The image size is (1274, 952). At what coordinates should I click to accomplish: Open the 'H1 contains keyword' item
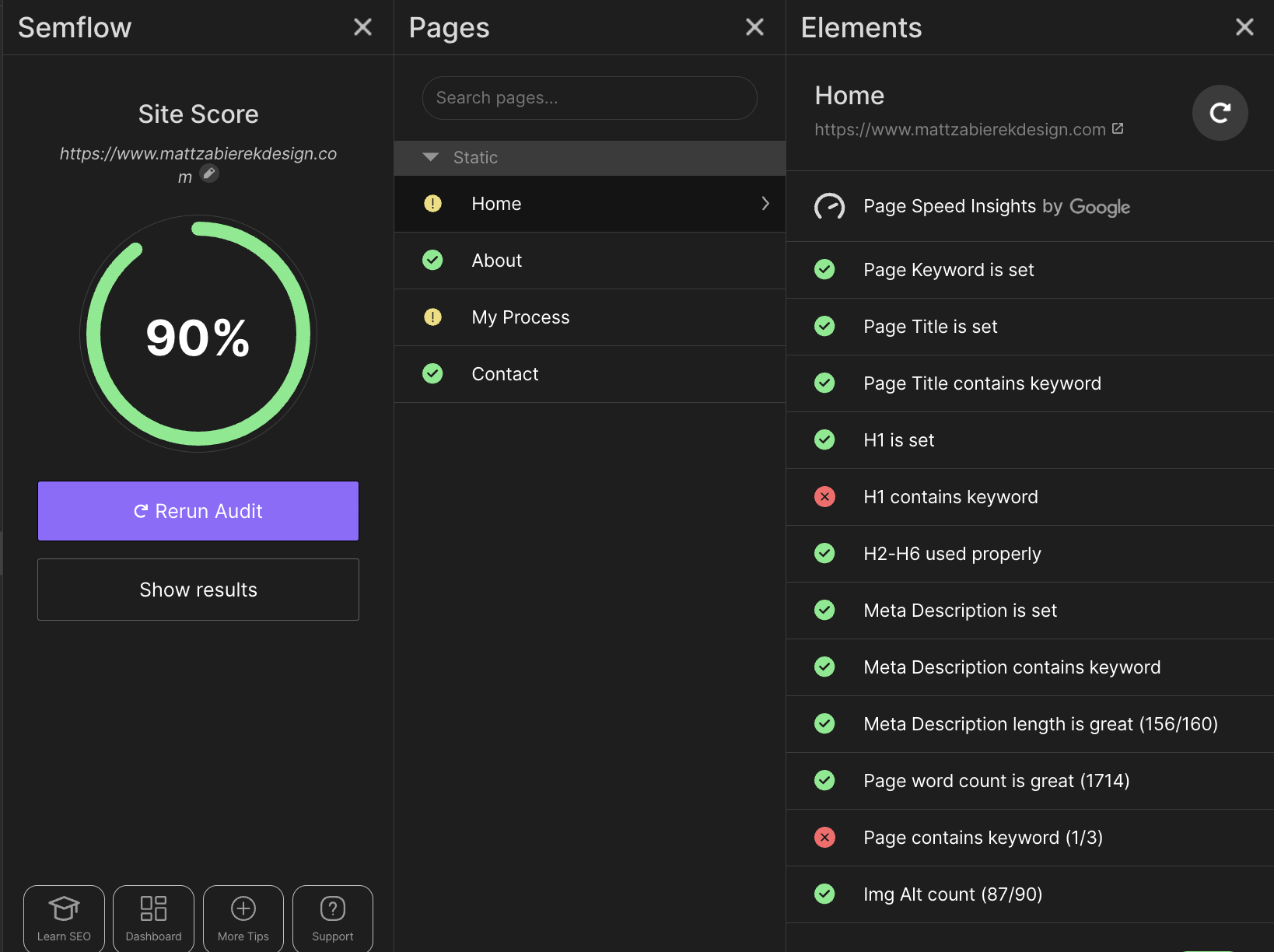click(1030, 497)
